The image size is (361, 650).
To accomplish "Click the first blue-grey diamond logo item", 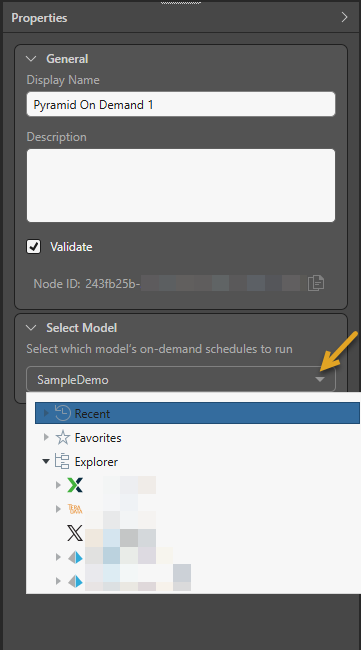I will 75,558.
